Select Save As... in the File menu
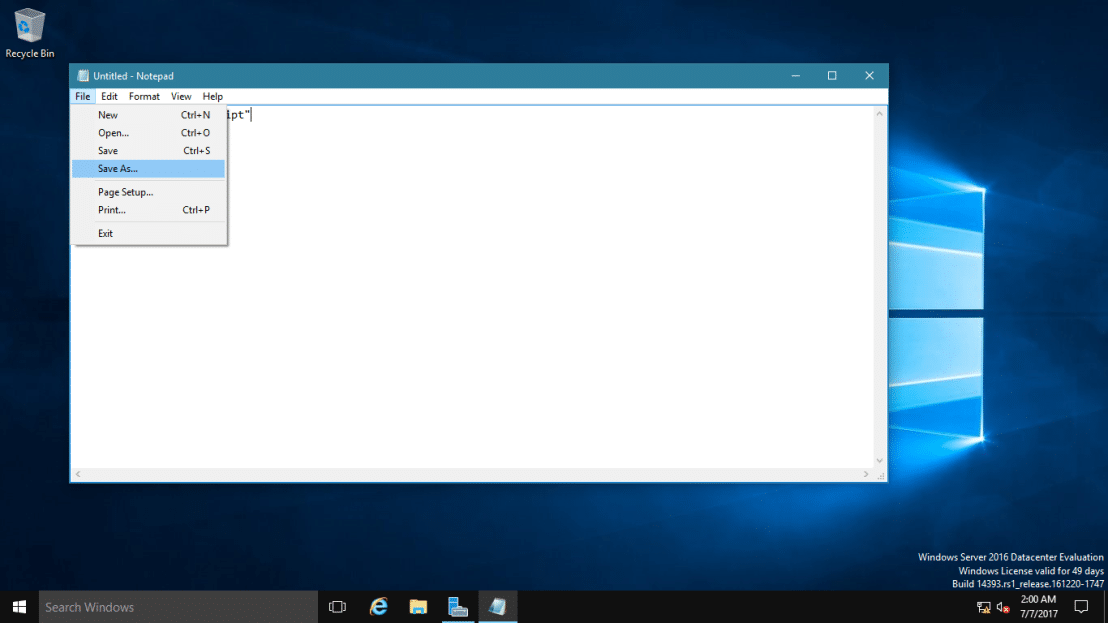The height and width of the screenshot is (623, 1108). 148,168
